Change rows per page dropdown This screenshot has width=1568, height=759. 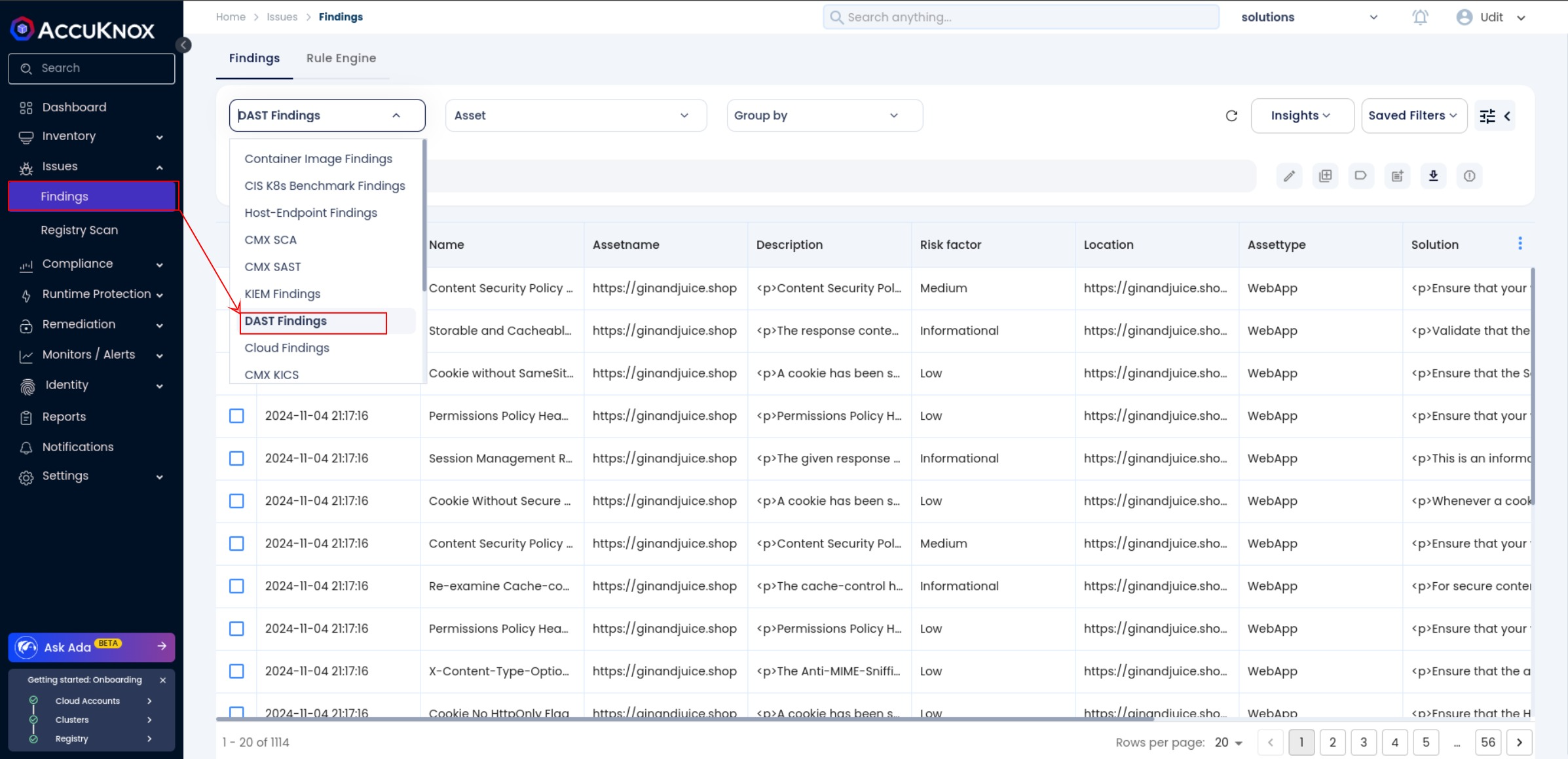pyautogui.click(x=1228, y=742)
